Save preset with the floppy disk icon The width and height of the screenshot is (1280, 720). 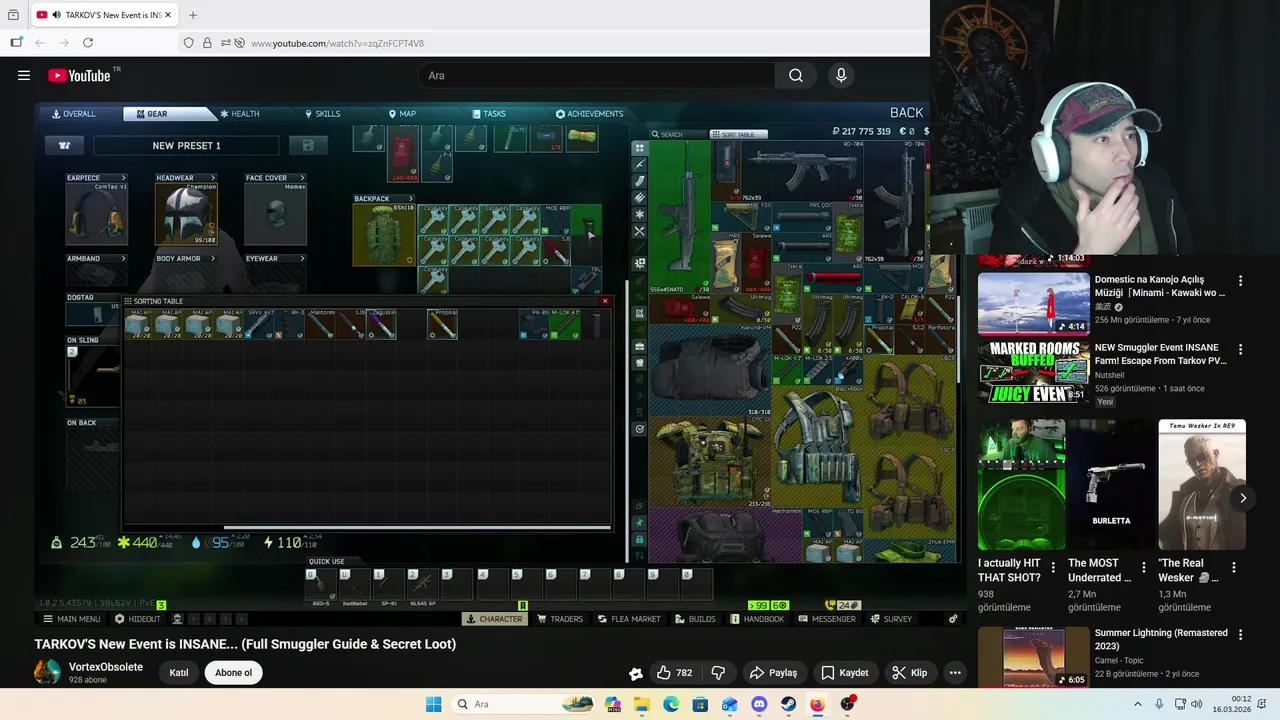coord(308,145)
